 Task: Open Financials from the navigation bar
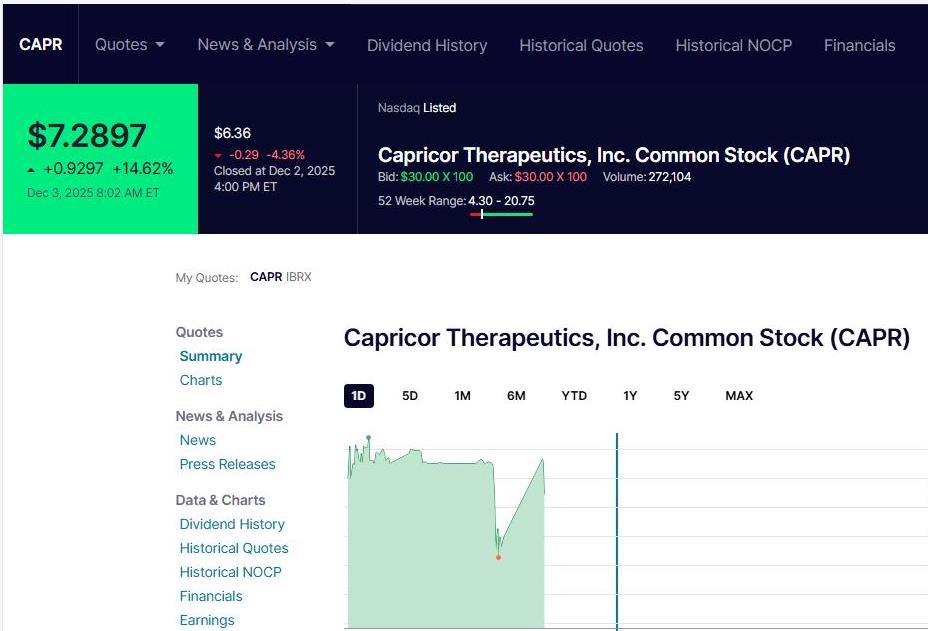point(859,45)
